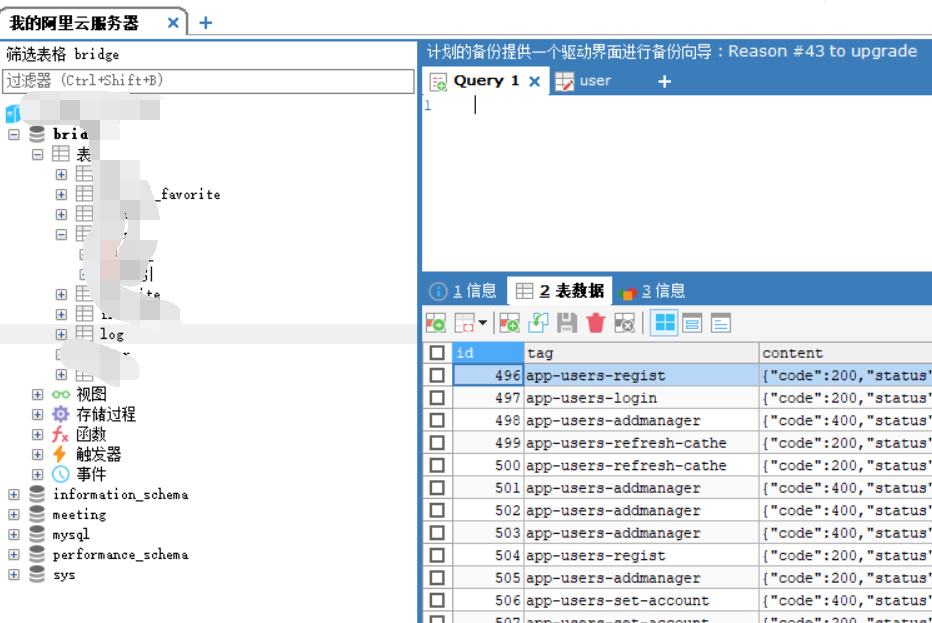This screenshot has width=932, height=623.
Task: Select id cell 504
Action: tap(487, 555)
